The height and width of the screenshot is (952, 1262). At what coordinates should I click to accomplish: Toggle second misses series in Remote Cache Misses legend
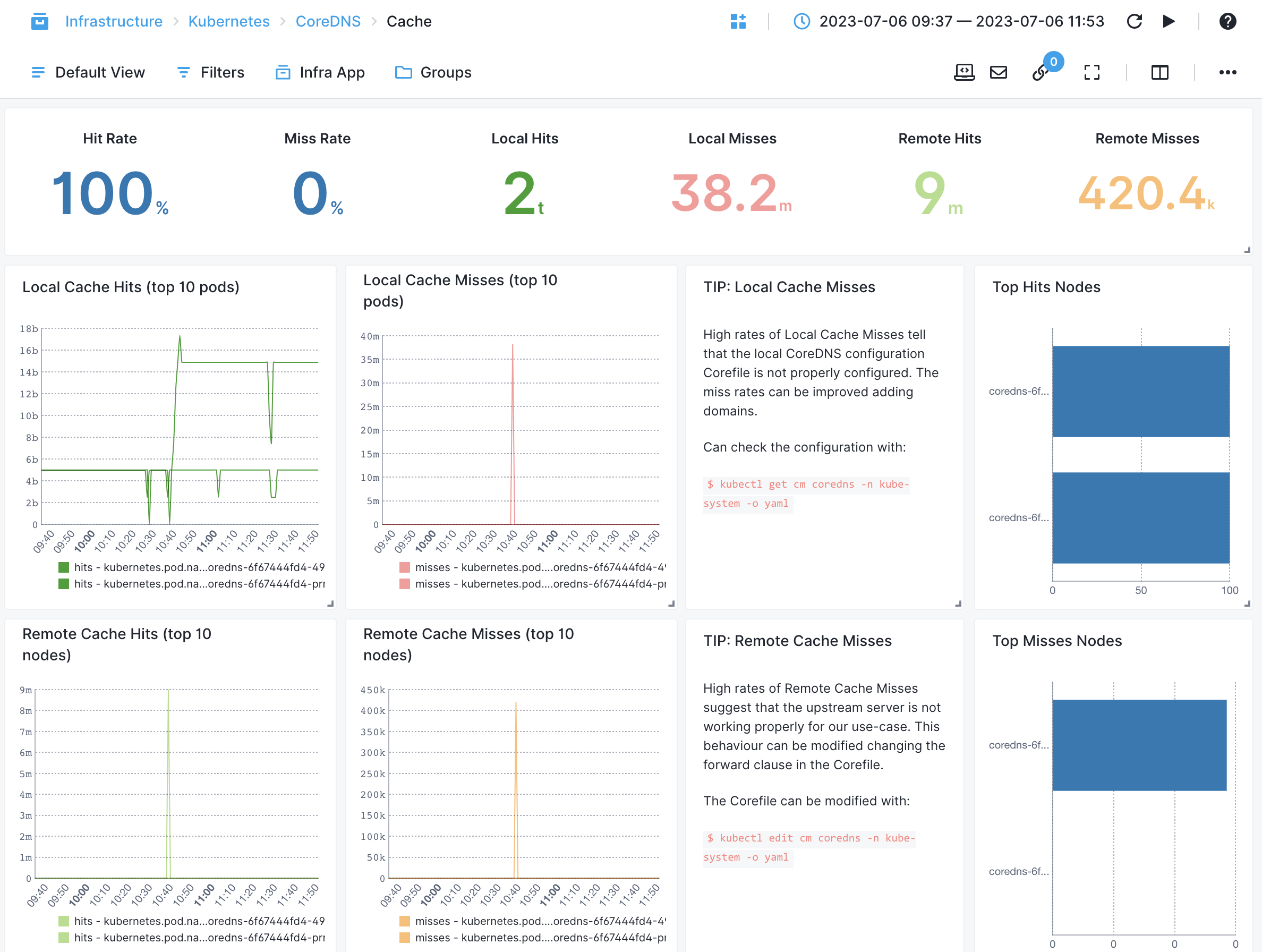point(533,938)
